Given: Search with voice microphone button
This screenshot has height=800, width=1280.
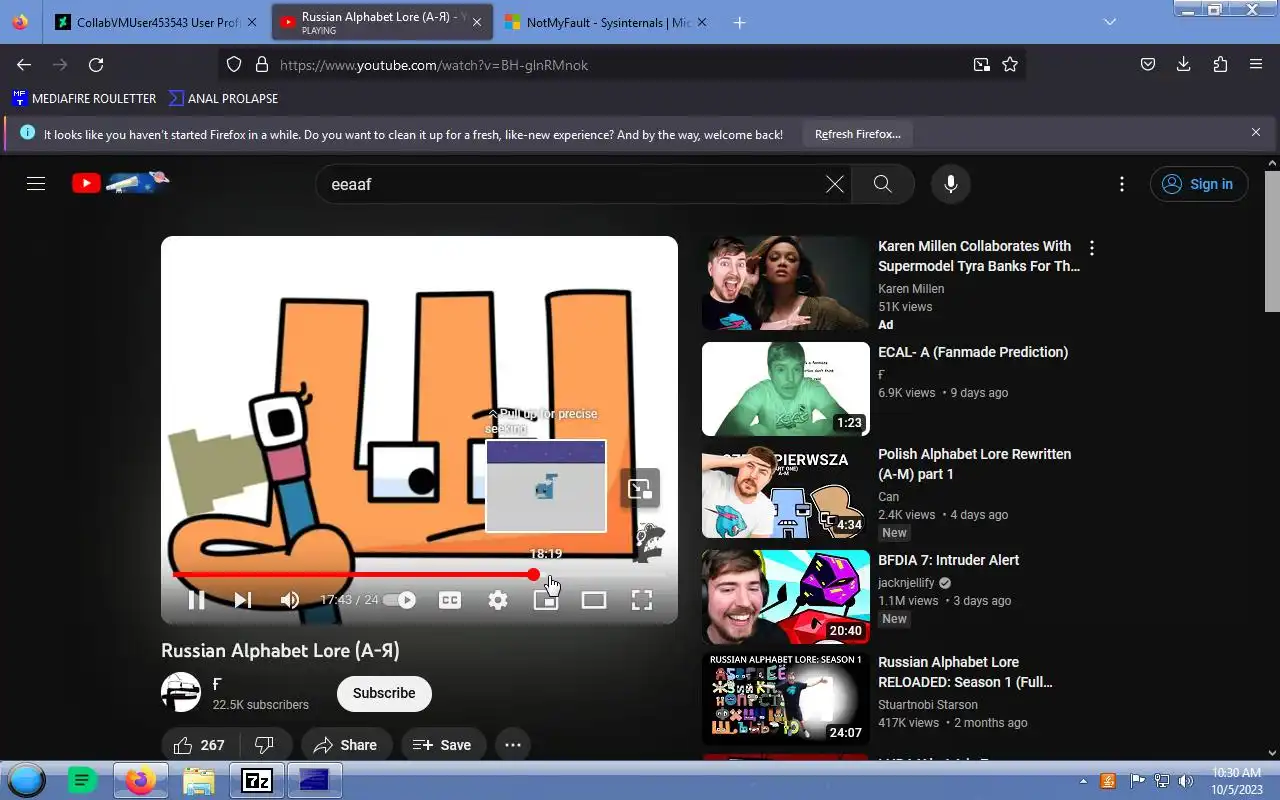Looking at the screenshot, I should 951,184.
